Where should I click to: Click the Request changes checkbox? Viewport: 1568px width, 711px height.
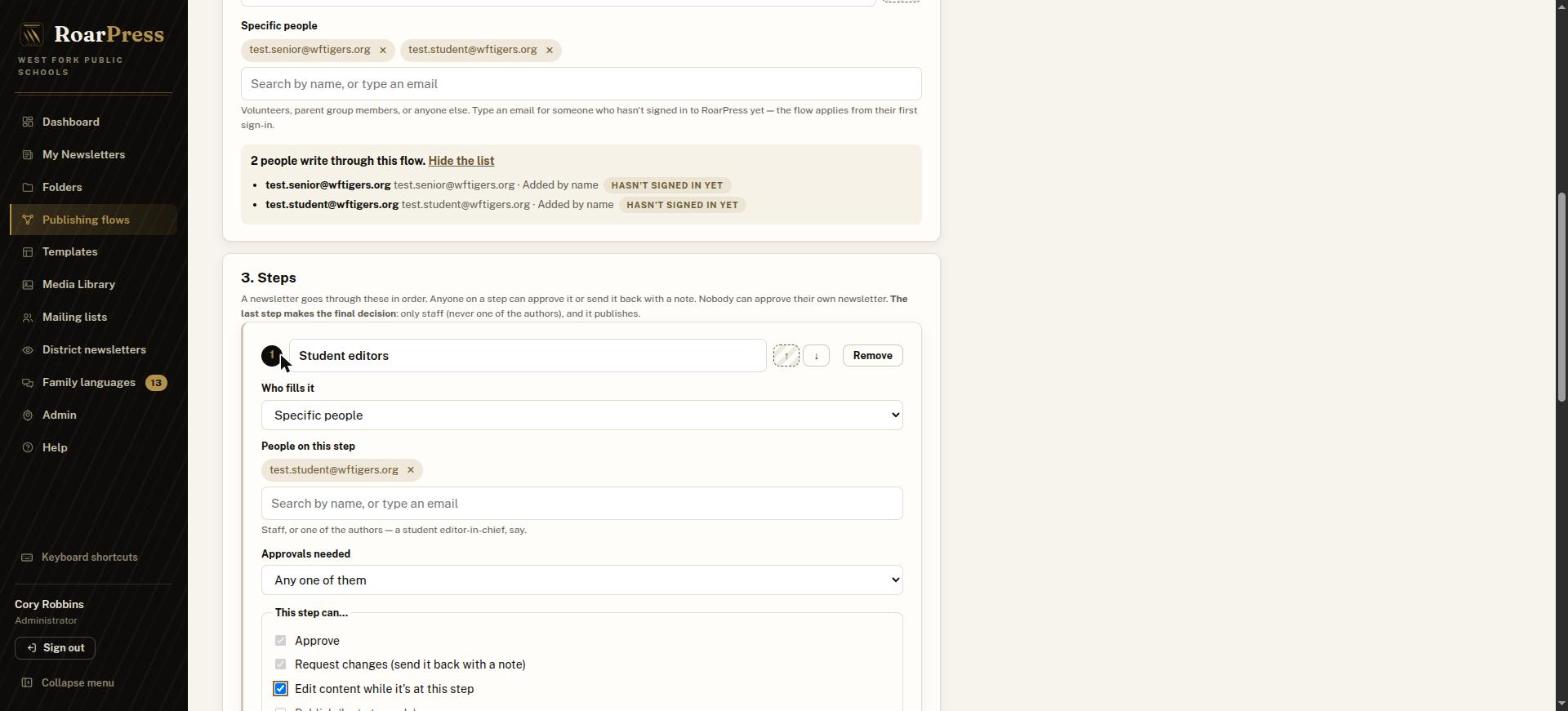[x=280, y=665]
